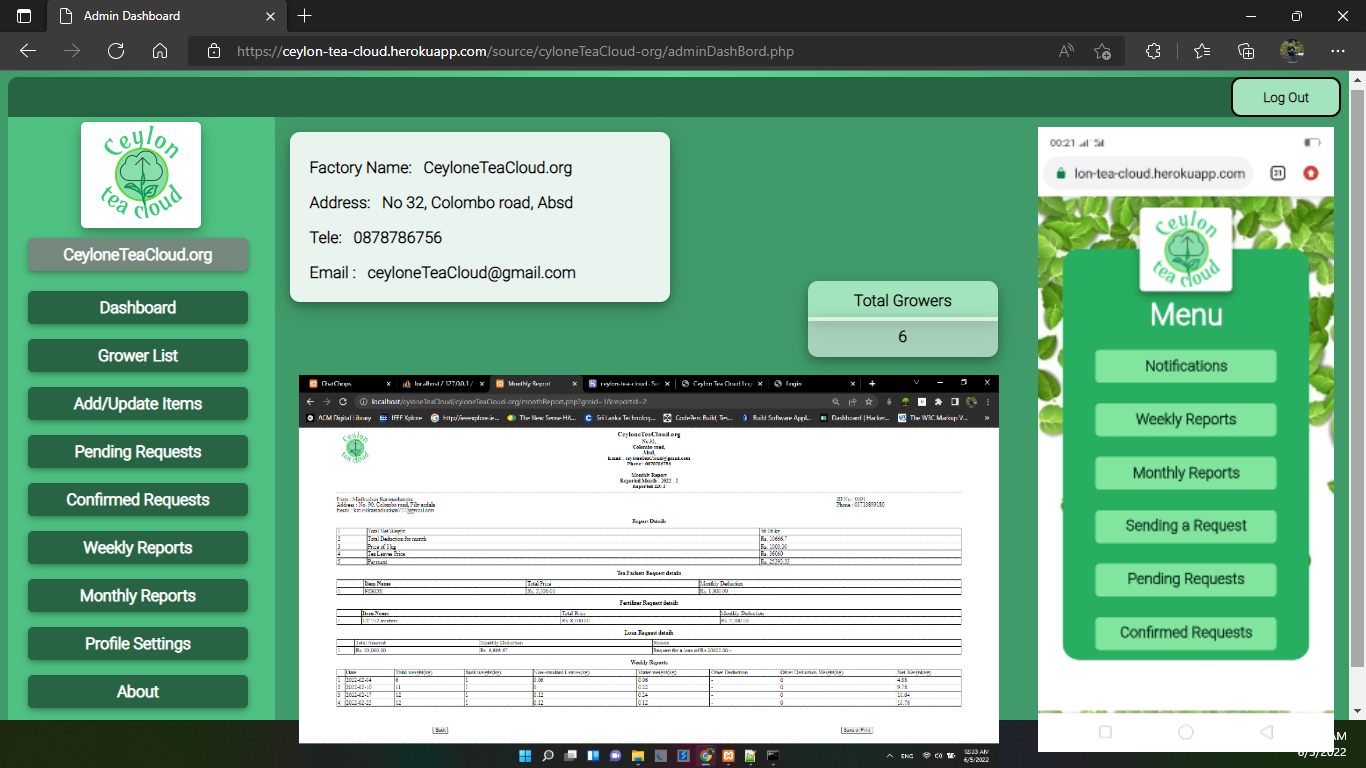Screen dimensions: 1366x768
Task: Go back to the previous page
Action: 28,51
